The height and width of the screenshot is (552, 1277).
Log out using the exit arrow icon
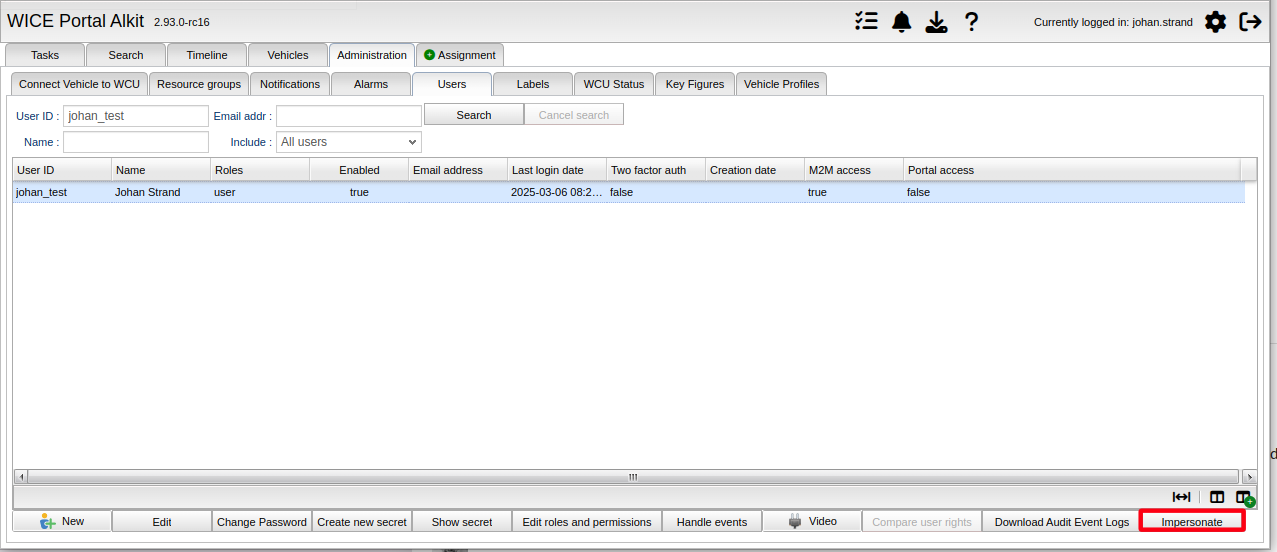(1250, 22)
